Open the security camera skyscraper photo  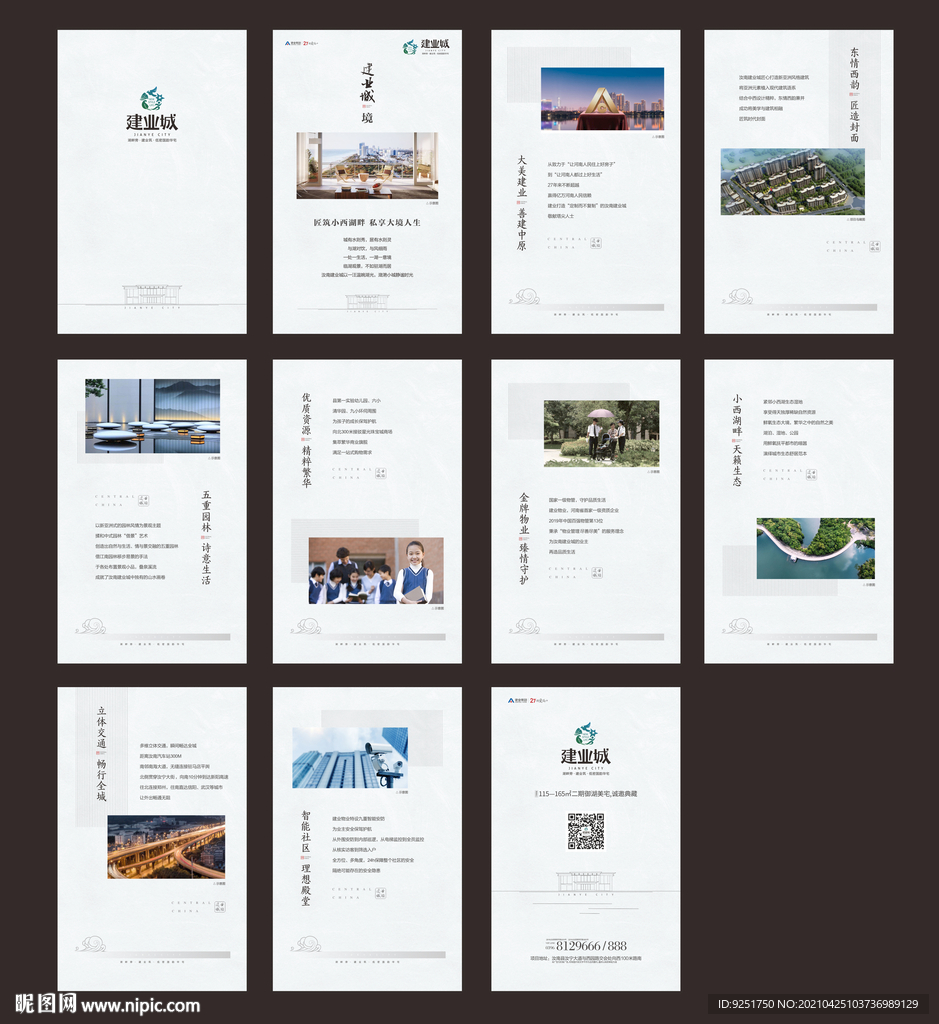click(350, 758)
